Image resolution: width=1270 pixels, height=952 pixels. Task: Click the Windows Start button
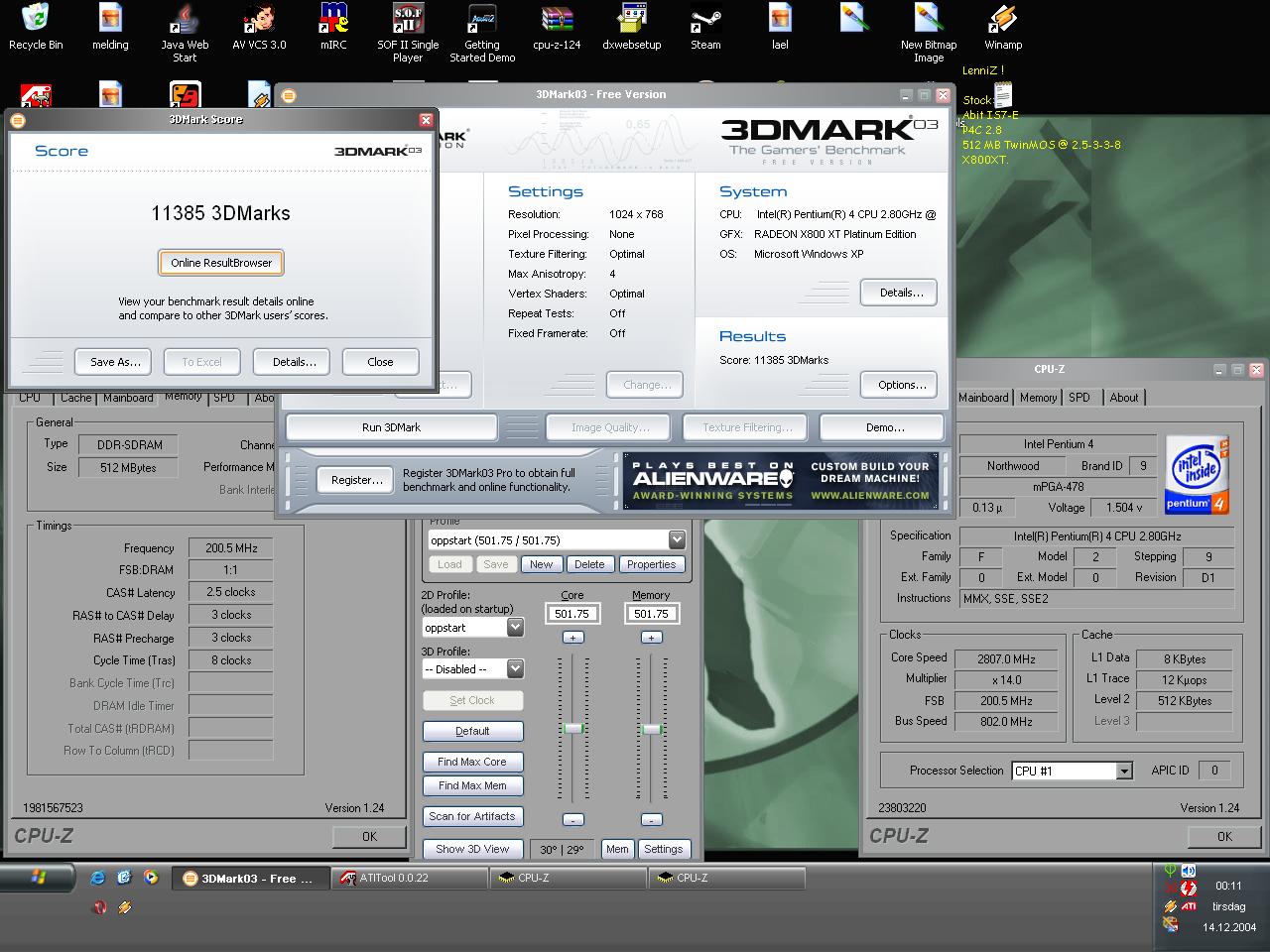coord(38,878)
